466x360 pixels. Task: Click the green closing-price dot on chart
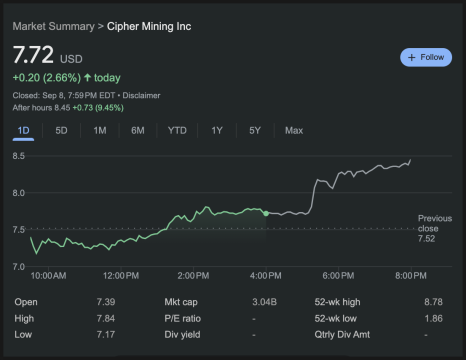(266, 213)
